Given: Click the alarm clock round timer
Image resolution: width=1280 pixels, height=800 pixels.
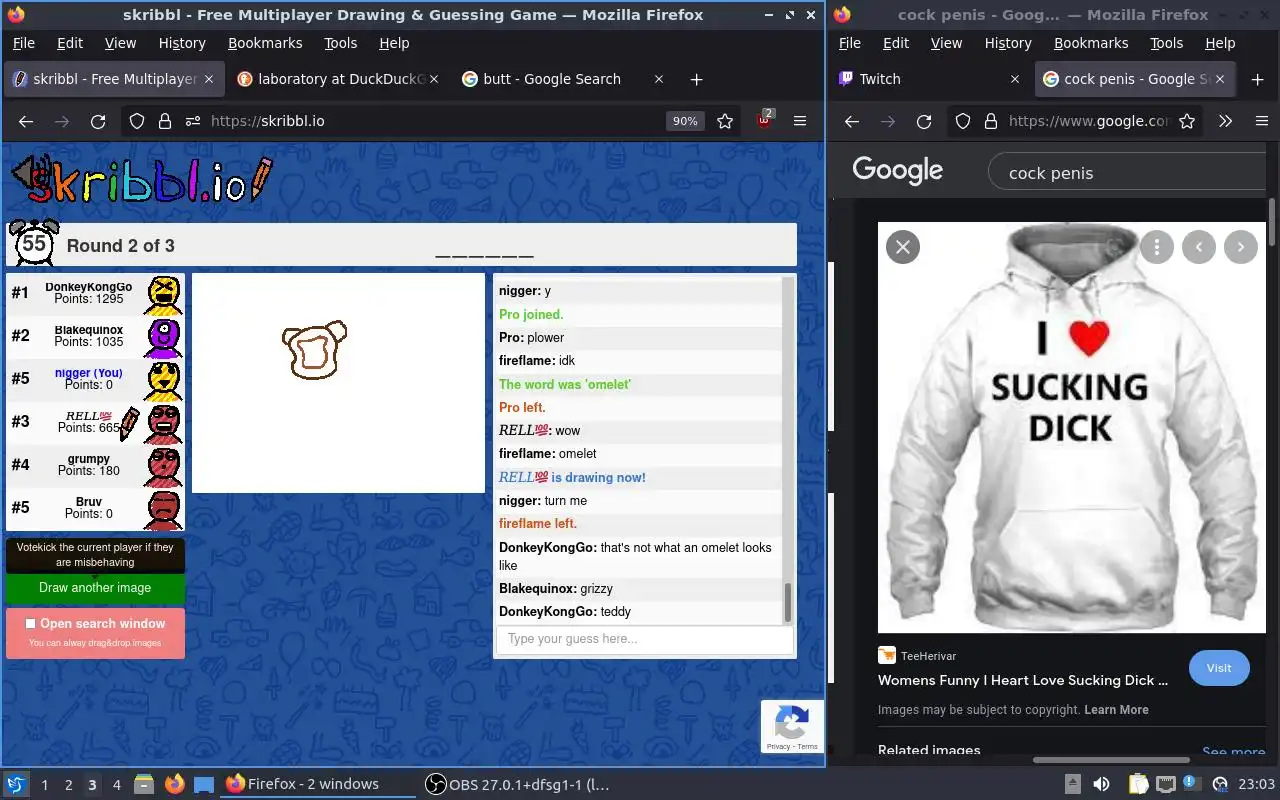Looking at the screenshot, I should [x=34, y=243].
